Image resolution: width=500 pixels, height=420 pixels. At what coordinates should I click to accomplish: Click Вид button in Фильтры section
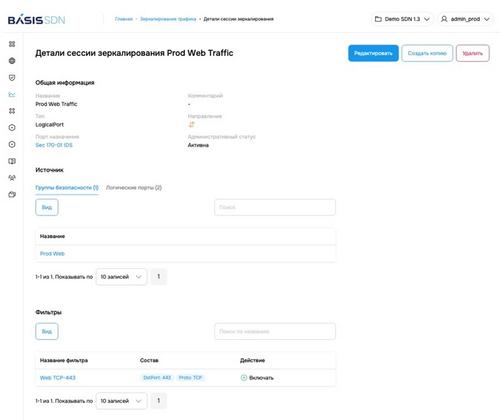(x=47, y=331)
